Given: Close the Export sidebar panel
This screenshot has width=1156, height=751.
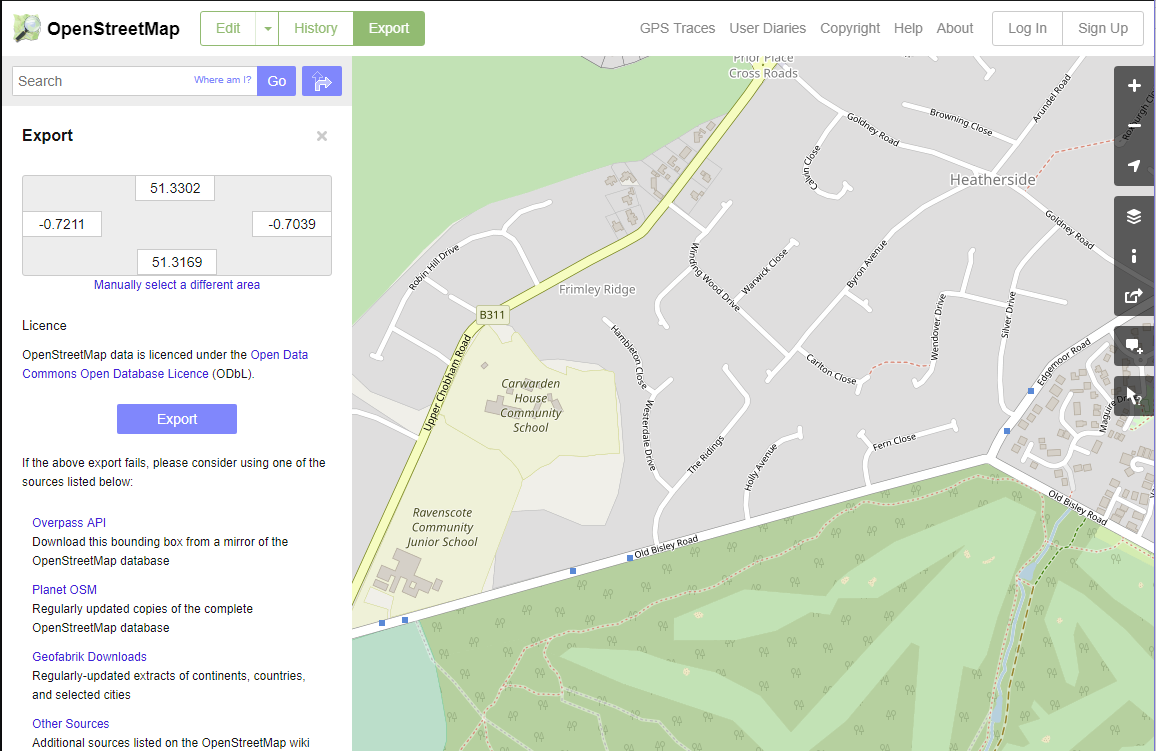Looking at the screenshot, I should (x=321, y=136).
